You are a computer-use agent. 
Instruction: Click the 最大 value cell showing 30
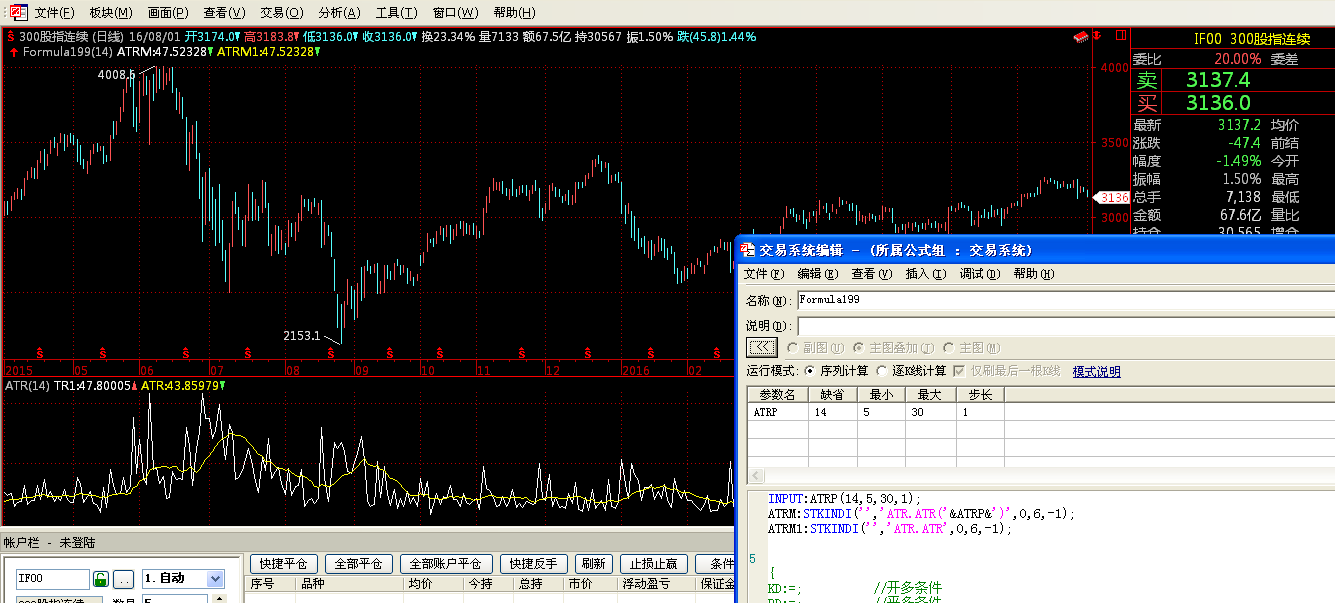point(931,411)
